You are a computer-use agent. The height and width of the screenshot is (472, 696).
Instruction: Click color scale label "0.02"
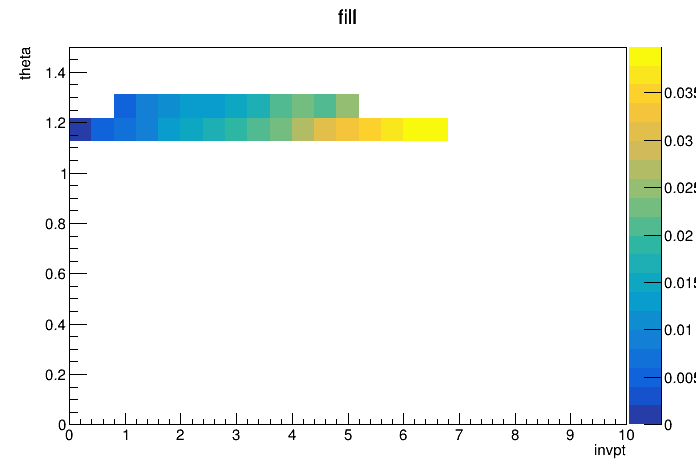tap(679, 235)
